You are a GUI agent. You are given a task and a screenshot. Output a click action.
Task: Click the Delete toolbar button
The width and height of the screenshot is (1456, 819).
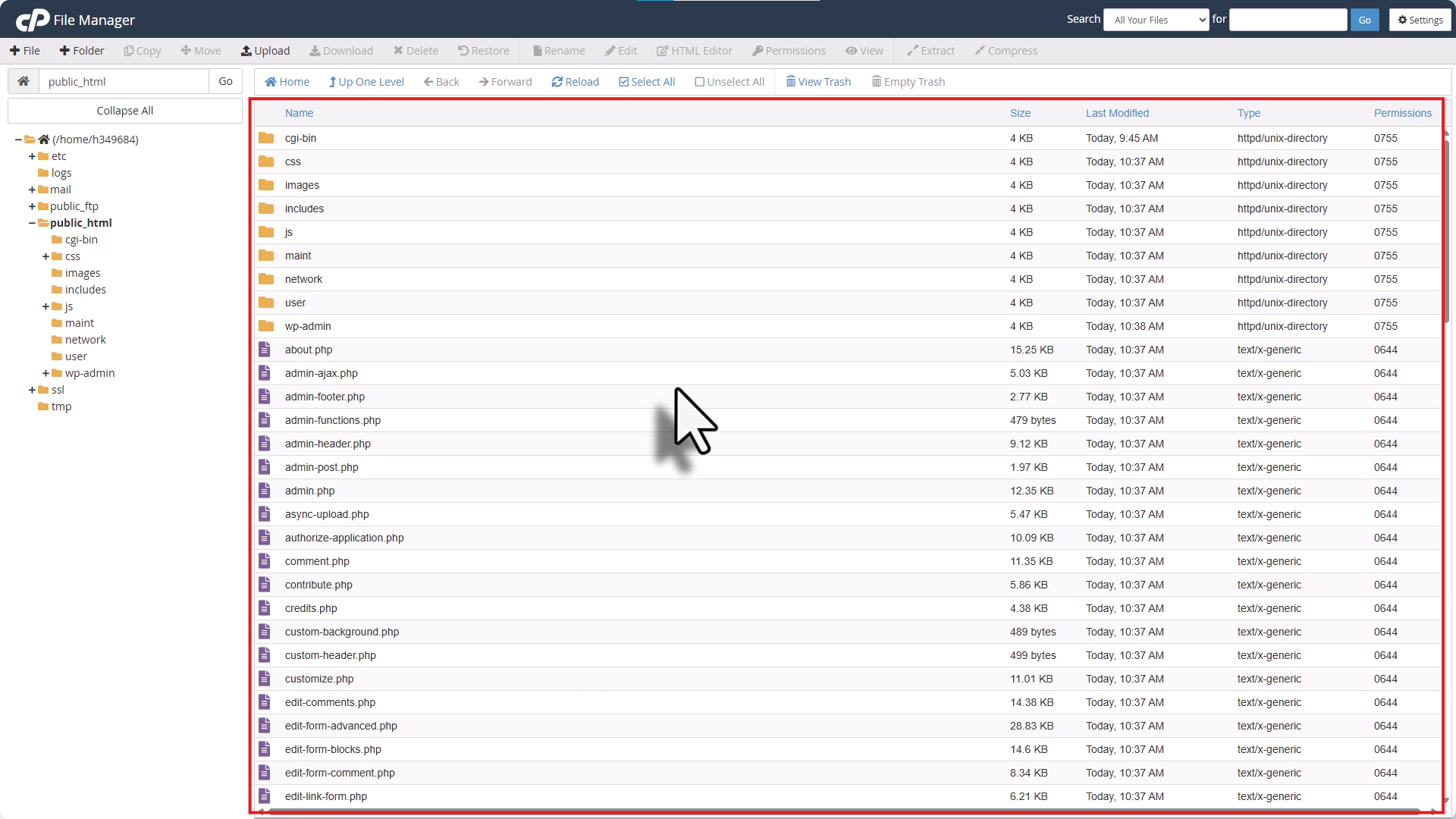click(x=416, y=51)
